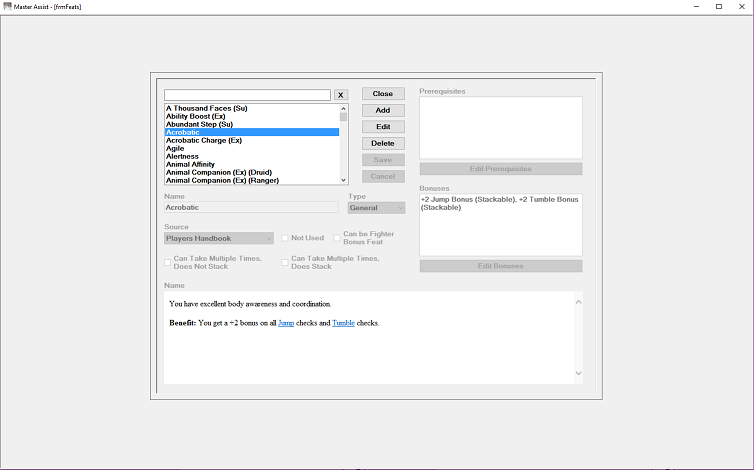Click the disabled Save button

pos(383,160)
